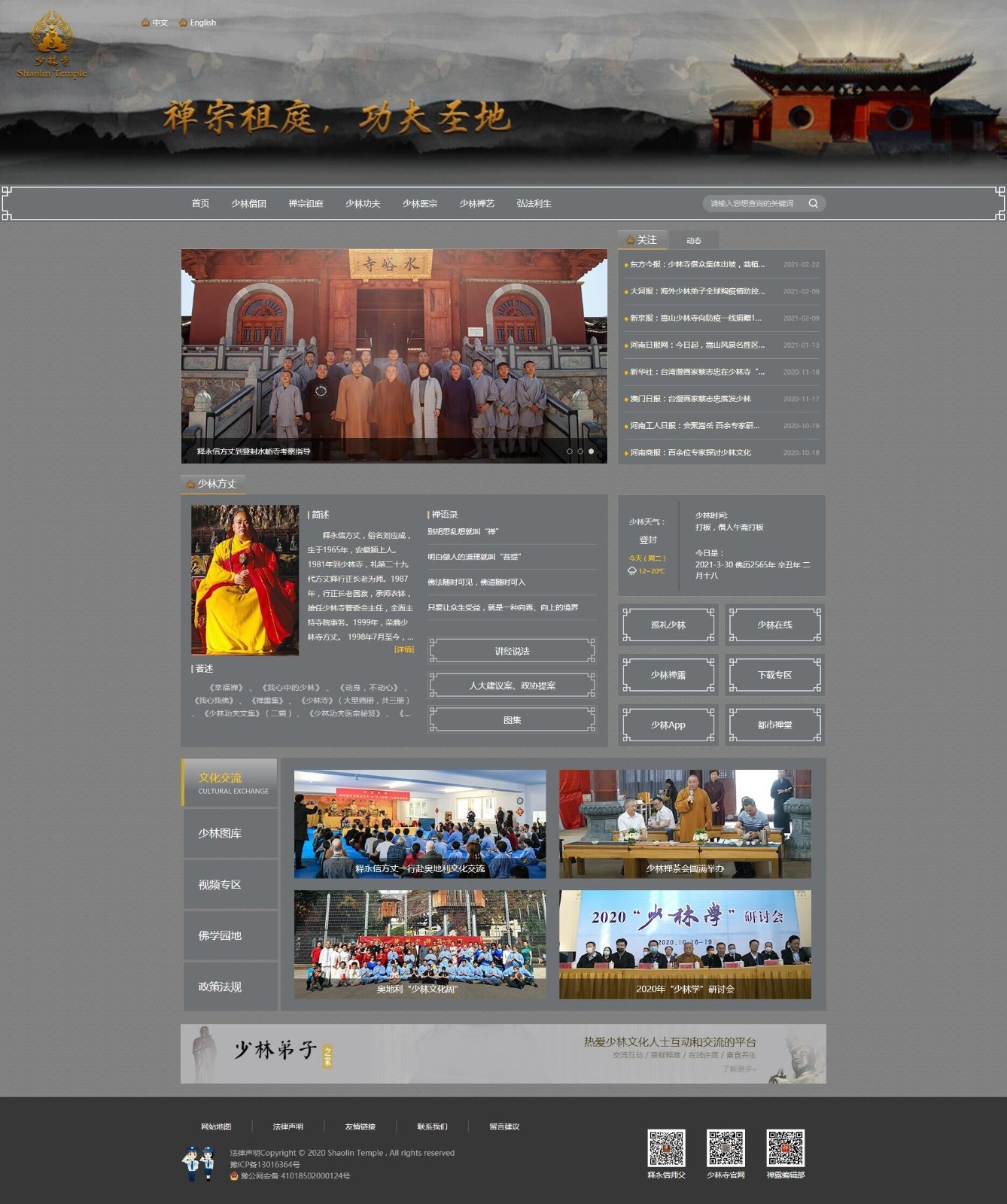Open the 2020年“少林学”研讨会 photo
Image resolution: width=1007 pixels, height=1204 pixels.
685,944
